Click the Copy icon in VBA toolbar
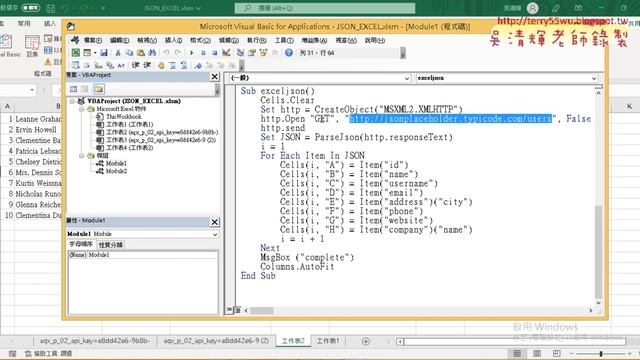Viewport: 640px width, 360px height. coord(129,53)
